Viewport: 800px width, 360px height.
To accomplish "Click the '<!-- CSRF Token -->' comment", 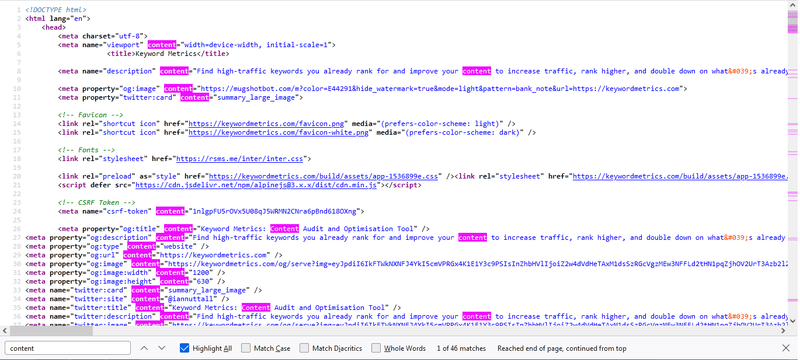I will [97, 203].
